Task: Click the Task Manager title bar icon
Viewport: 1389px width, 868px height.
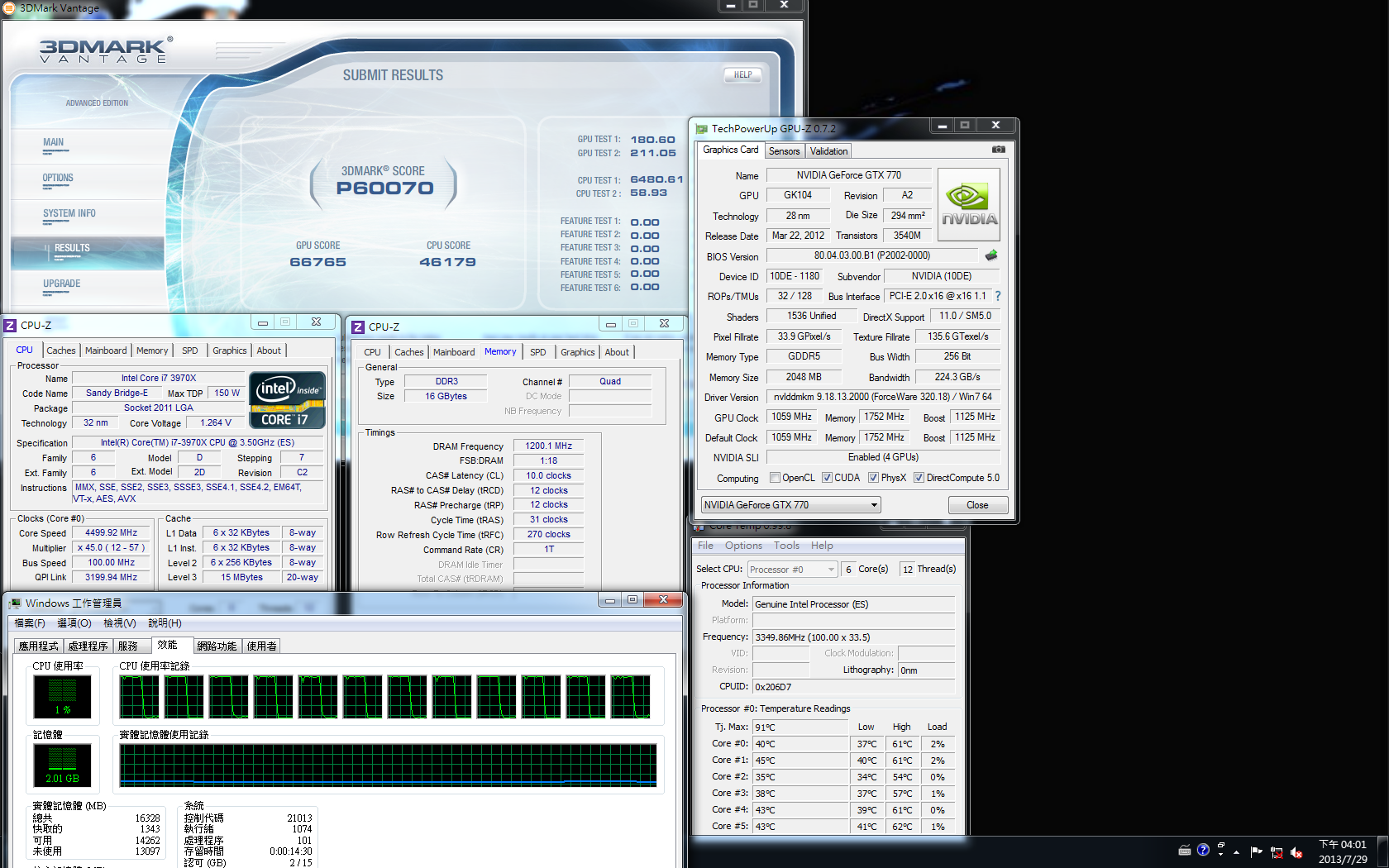Action: (15, 603)
